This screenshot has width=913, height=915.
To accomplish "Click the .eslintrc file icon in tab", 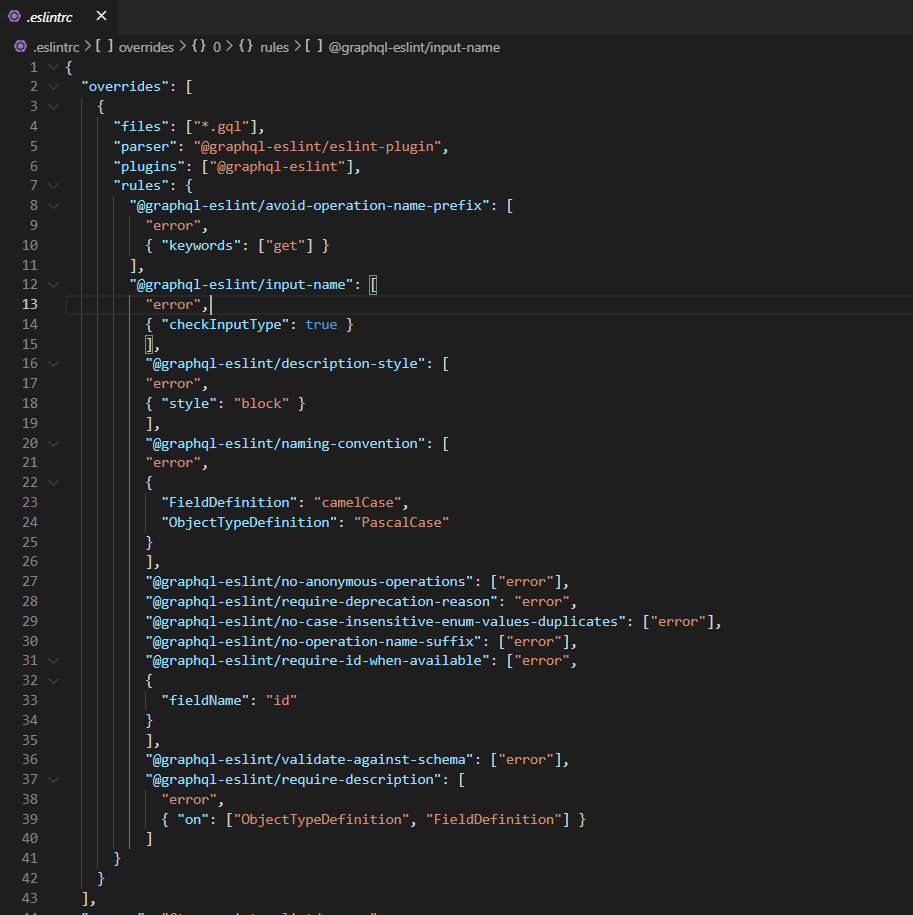I will 16,16.
